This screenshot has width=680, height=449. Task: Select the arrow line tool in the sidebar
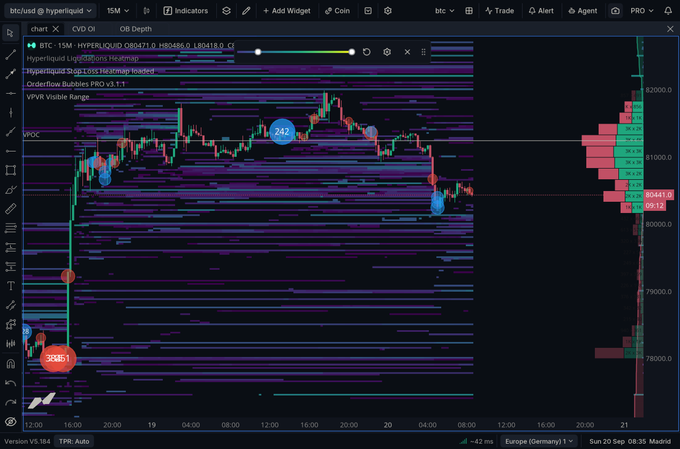click(10, 74)
